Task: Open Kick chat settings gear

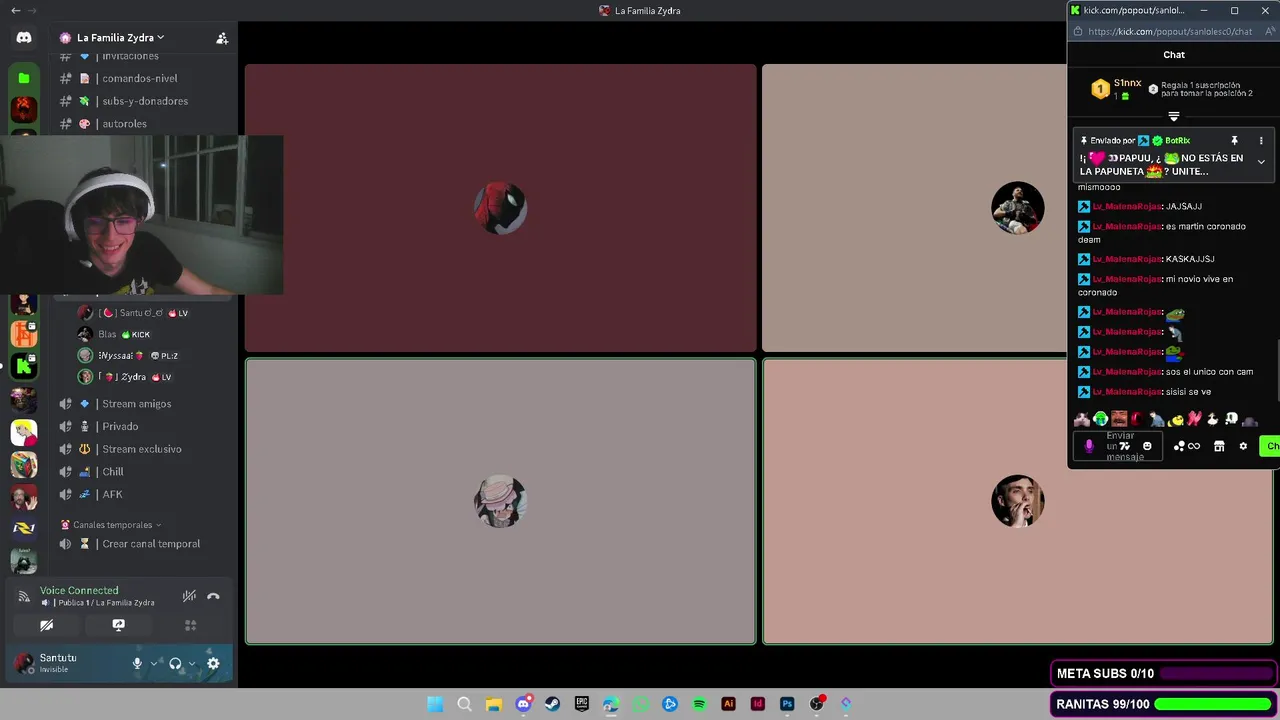Action: pyautogui.click(x=1243, y=446)
